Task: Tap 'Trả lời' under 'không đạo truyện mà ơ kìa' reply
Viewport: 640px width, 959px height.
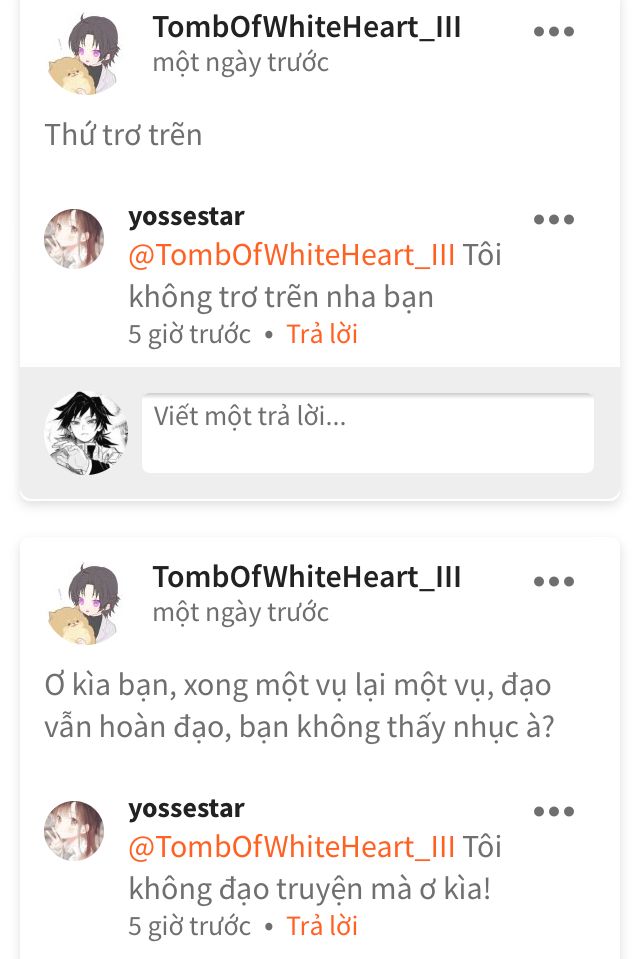Action: click(322, 926)
